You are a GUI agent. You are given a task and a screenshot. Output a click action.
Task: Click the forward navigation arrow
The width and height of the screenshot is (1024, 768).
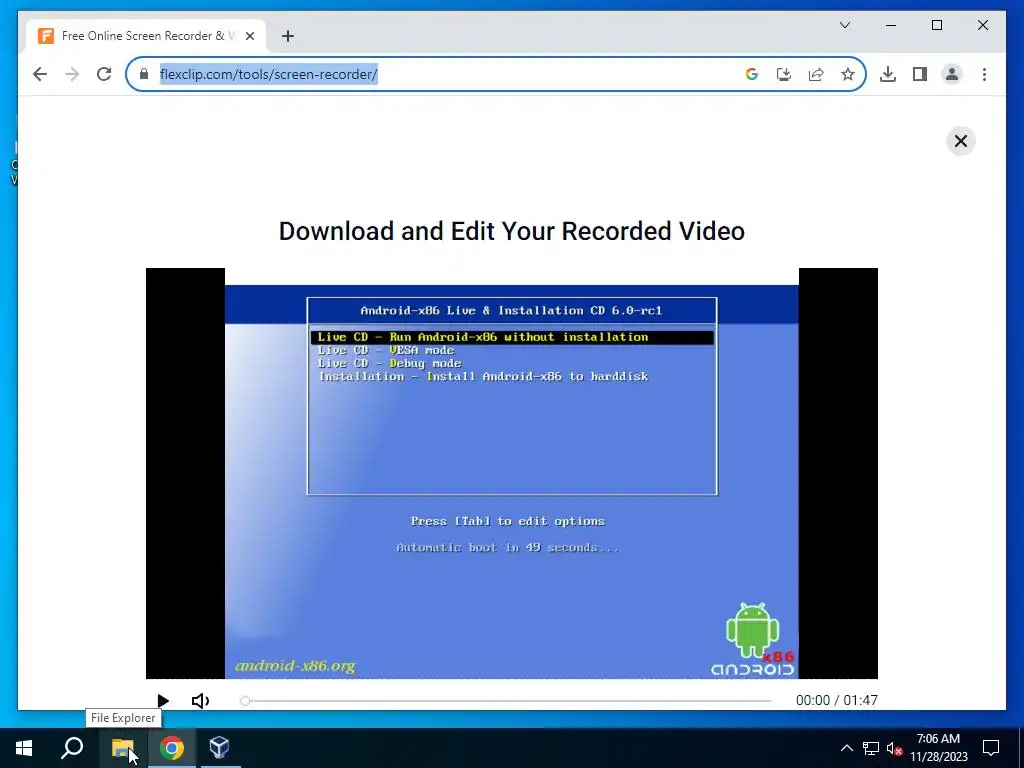click(72, 74)
